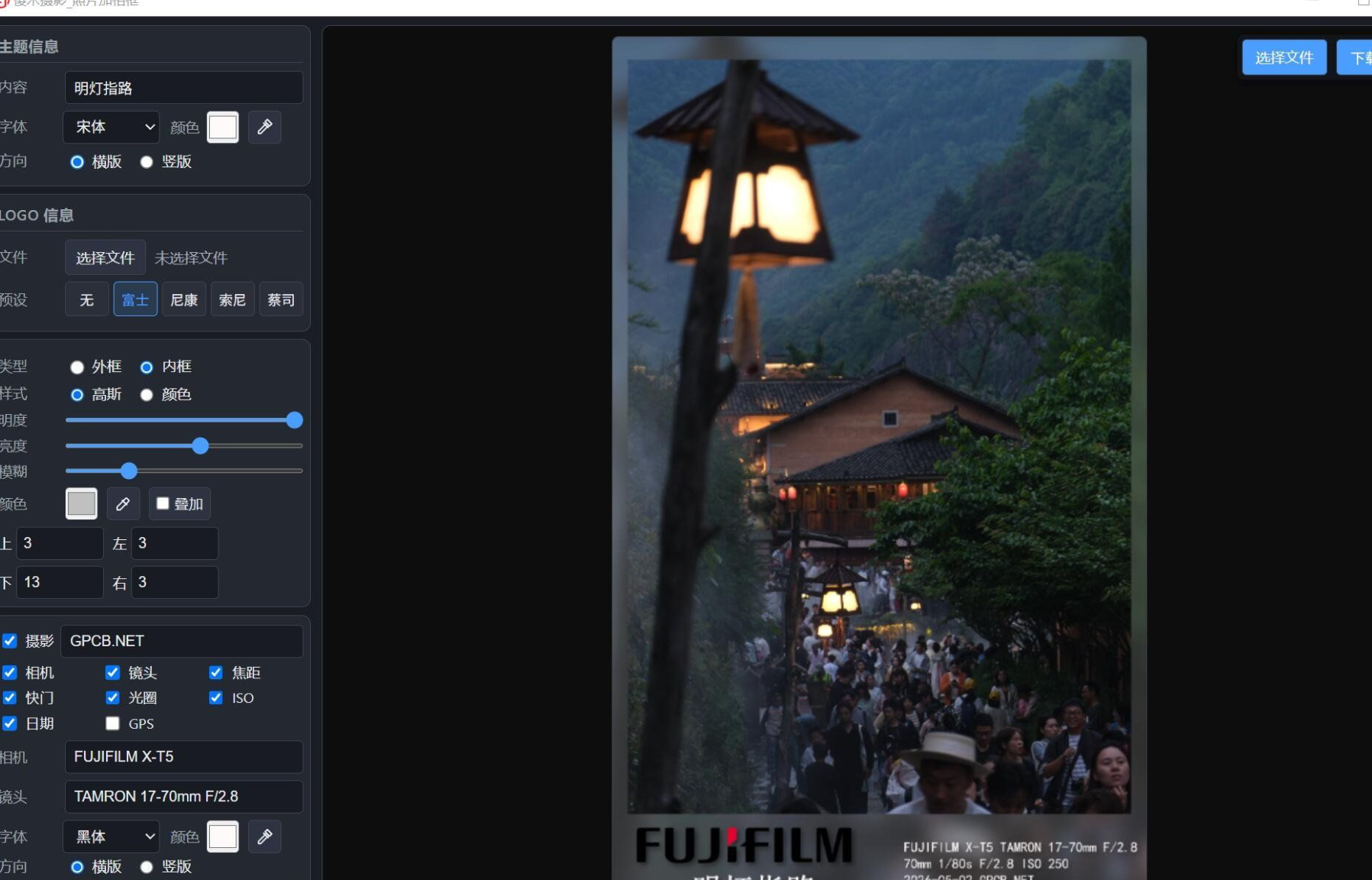Uncheck the 日期 checkbox

(x=10, y=723)
